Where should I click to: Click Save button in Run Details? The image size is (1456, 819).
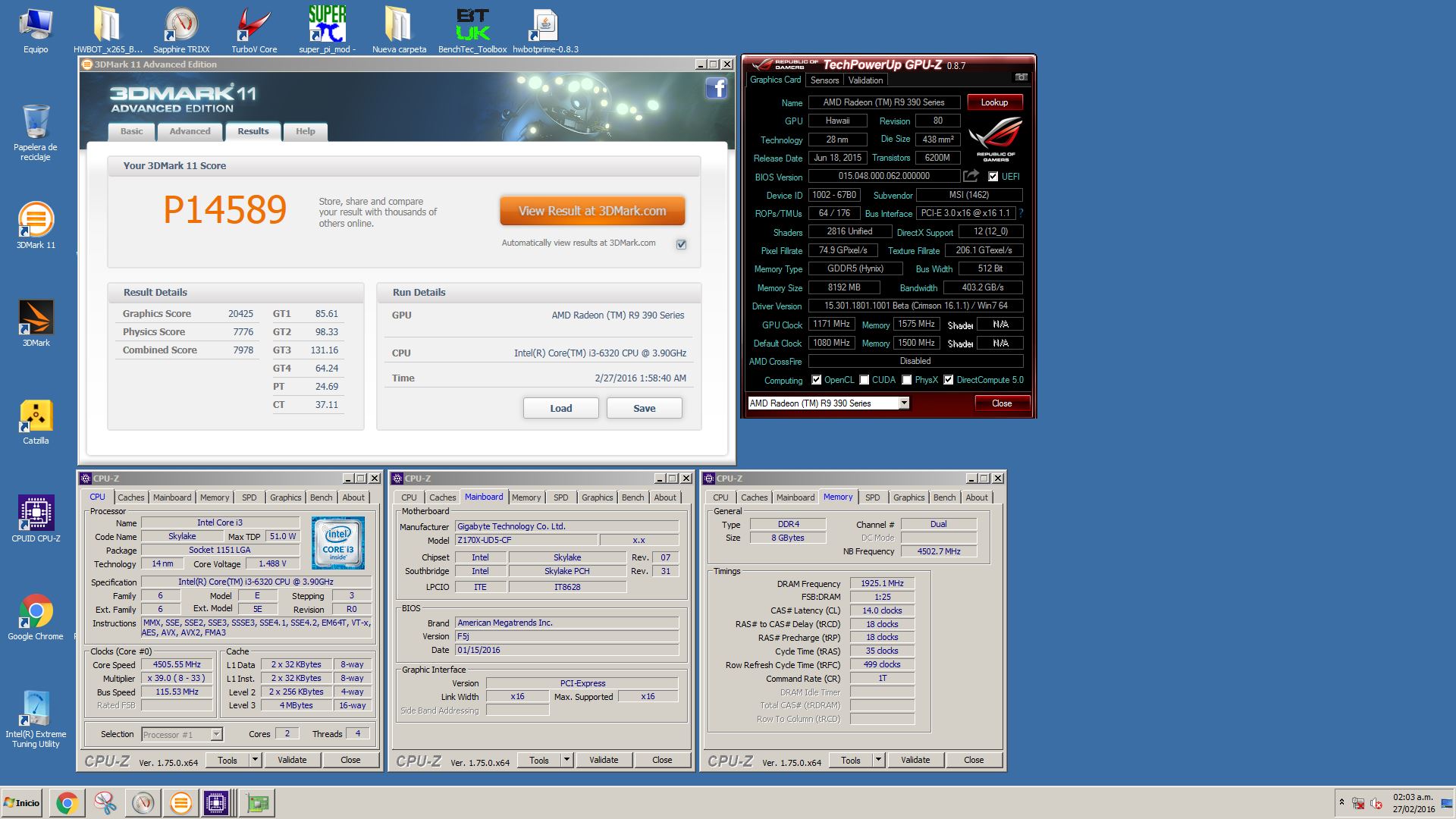coord(645,408)
